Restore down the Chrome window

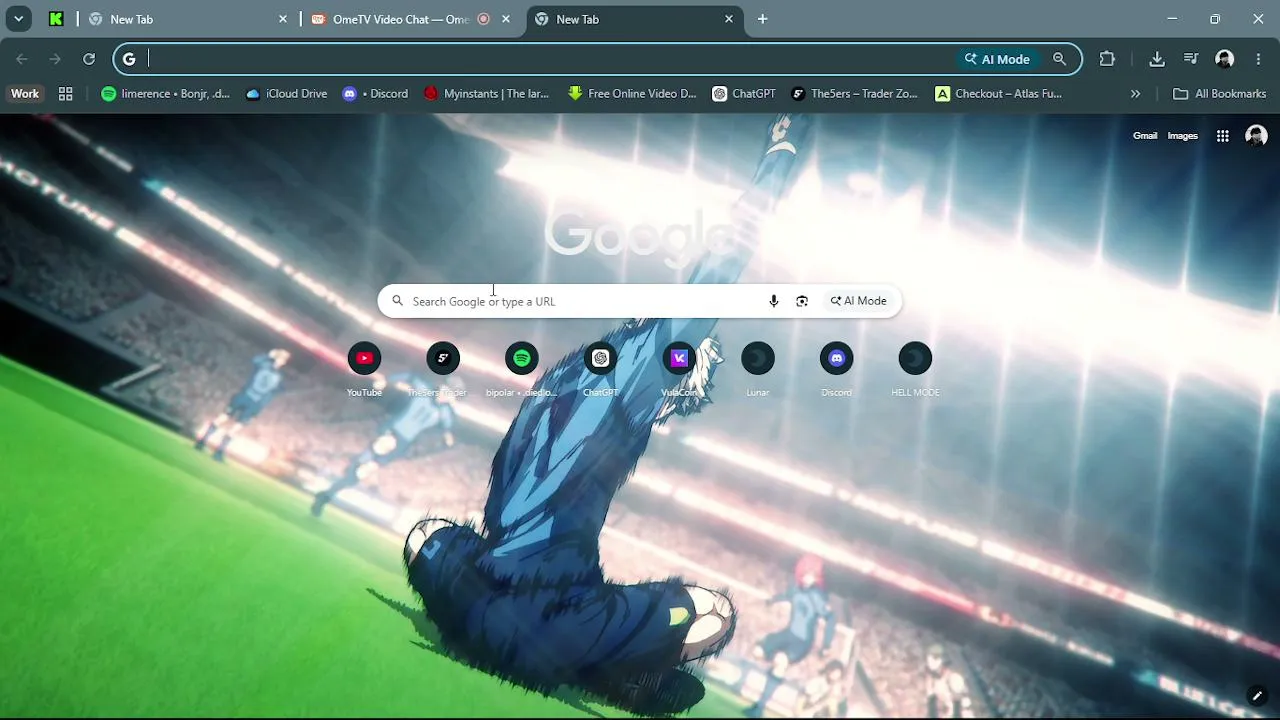tap(1215, 19)
